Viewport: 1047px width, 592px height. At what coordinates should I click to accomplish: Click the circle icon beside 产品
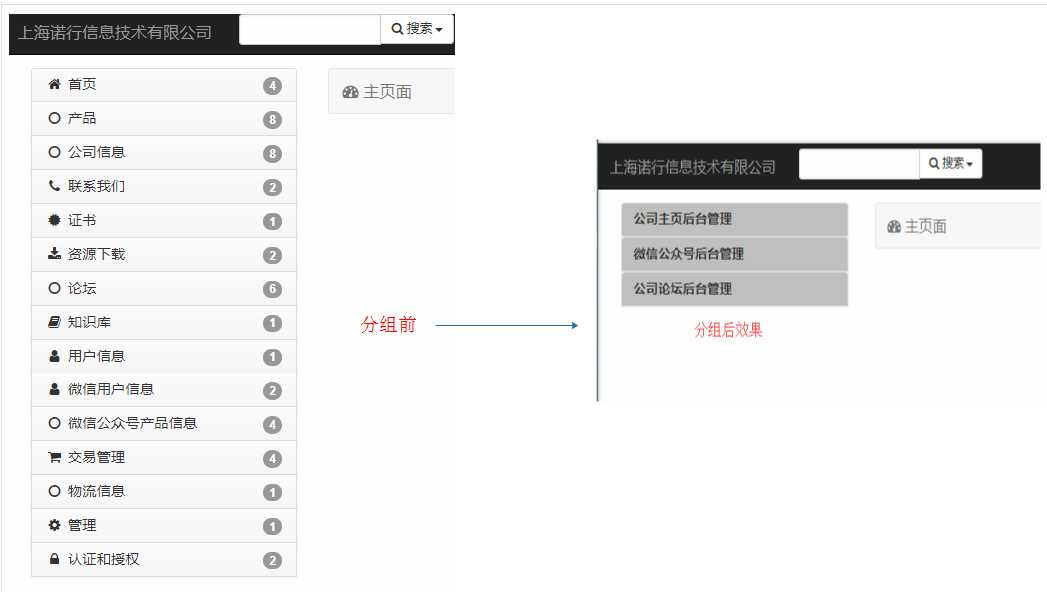tap(54, 118)
